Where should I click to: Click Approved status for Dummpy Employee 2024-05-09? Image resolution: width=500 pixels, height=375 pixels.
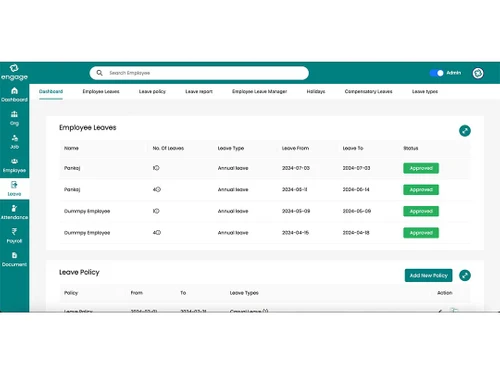[421, 211]
